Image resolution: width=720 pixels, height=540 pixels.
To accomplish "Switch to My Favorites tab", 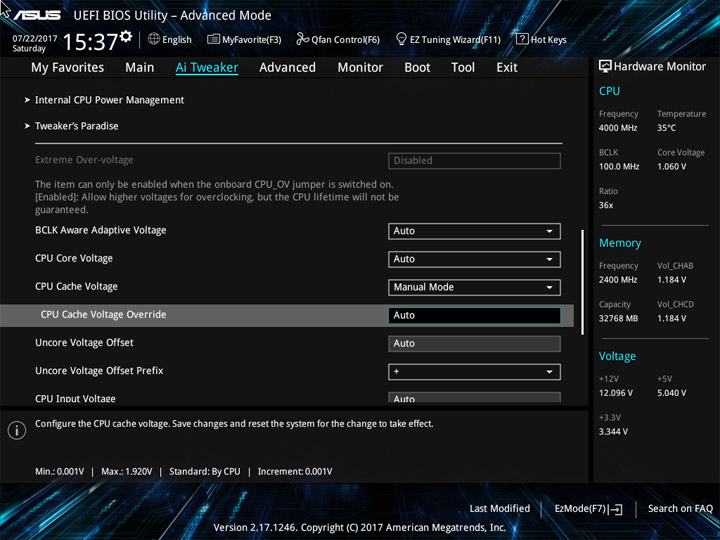I will pos(68,68).
